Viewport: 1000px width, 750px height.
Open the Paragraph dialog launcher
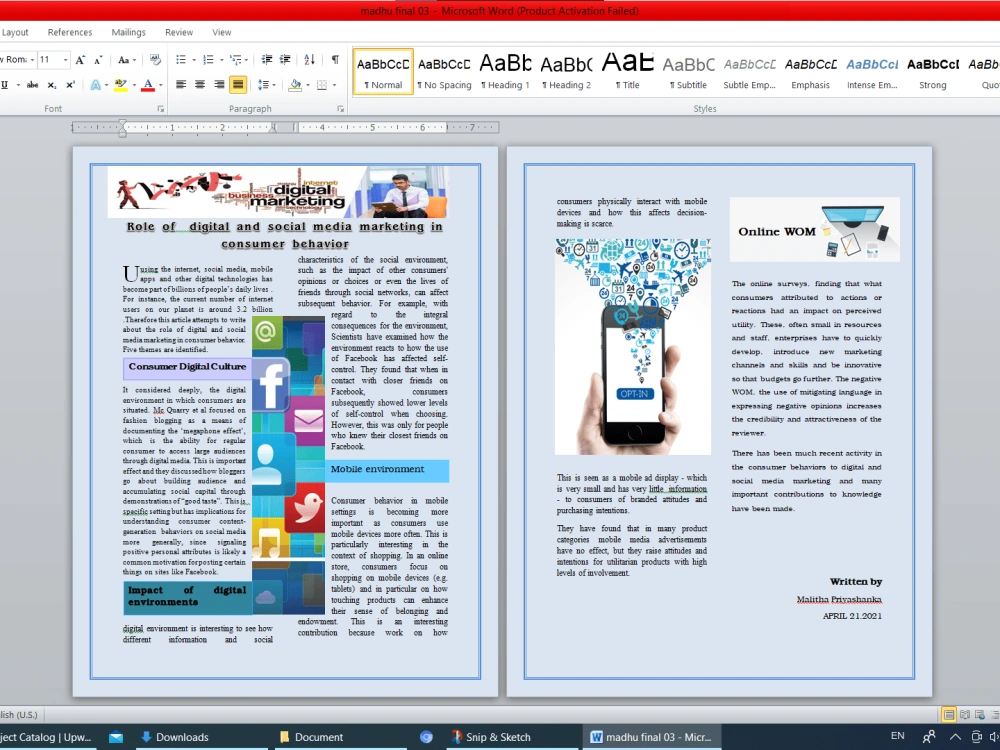click(x=341, y=109)
